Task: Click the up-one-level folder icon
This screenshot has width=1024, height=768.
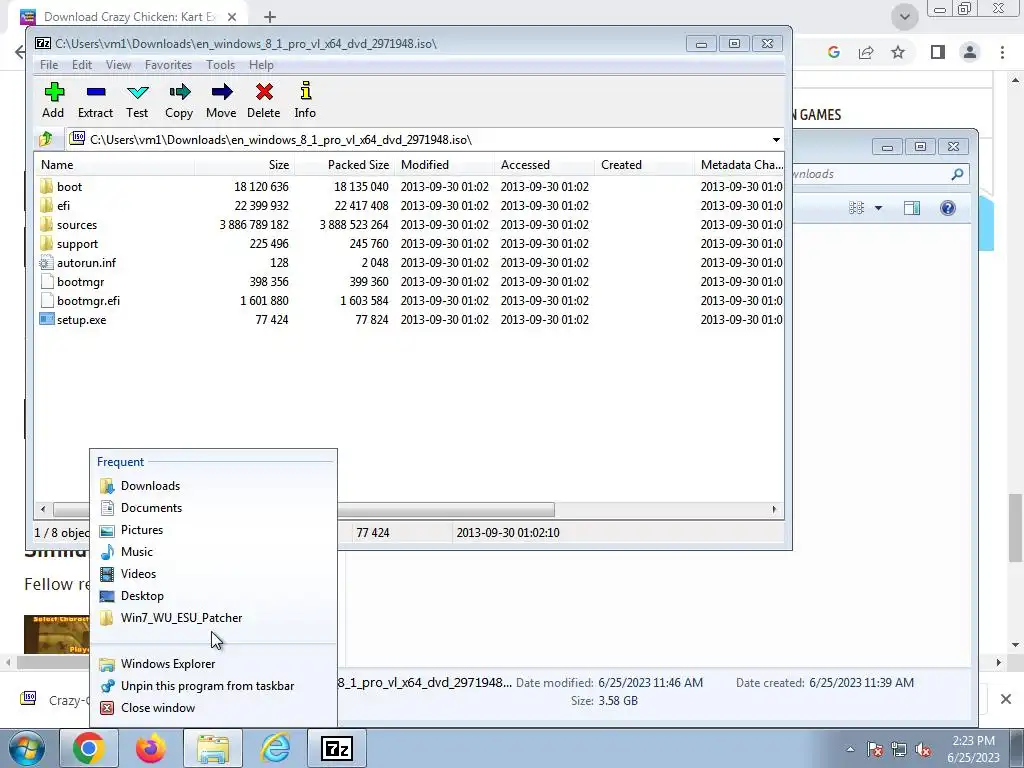Action: click(46, 139)
